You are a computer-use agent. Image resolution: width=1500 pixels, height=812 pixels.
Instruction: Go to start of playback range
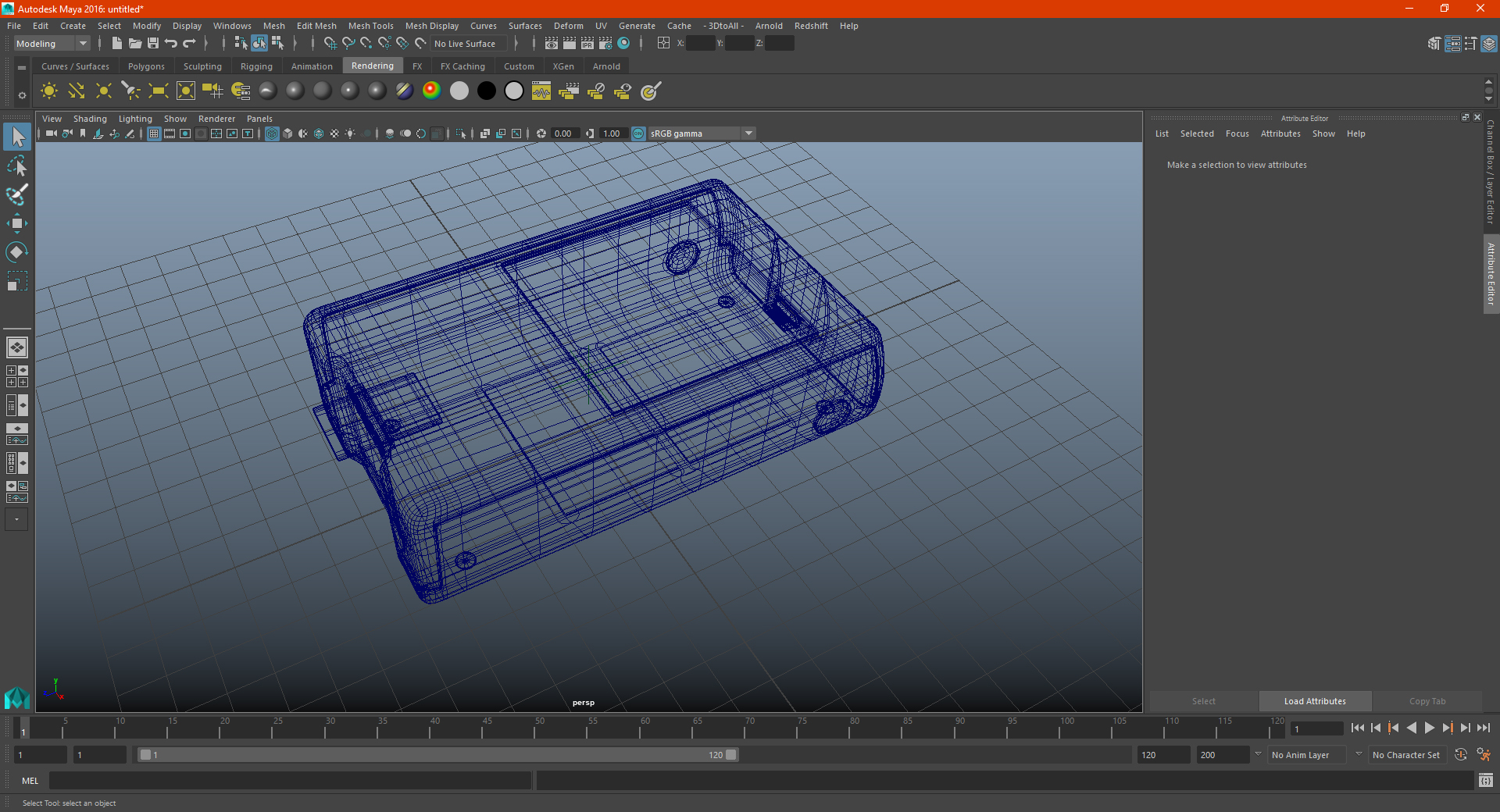(1358, 728)
